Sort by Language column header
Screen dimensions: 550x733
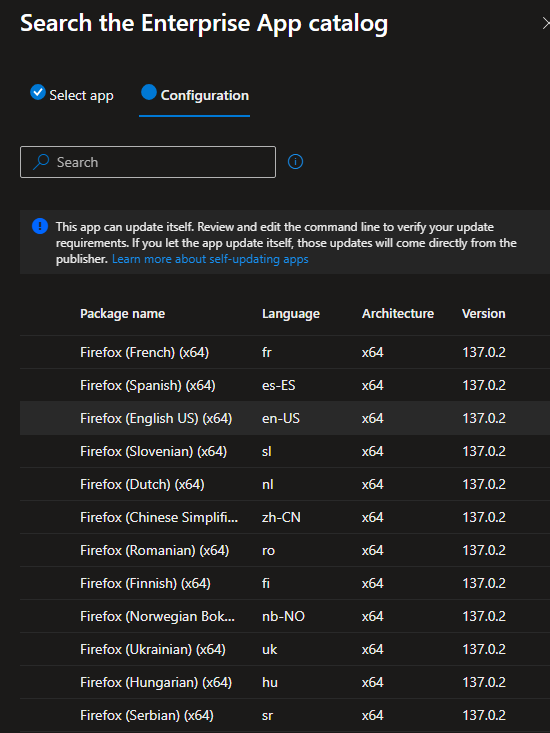[x=291, y=314]
